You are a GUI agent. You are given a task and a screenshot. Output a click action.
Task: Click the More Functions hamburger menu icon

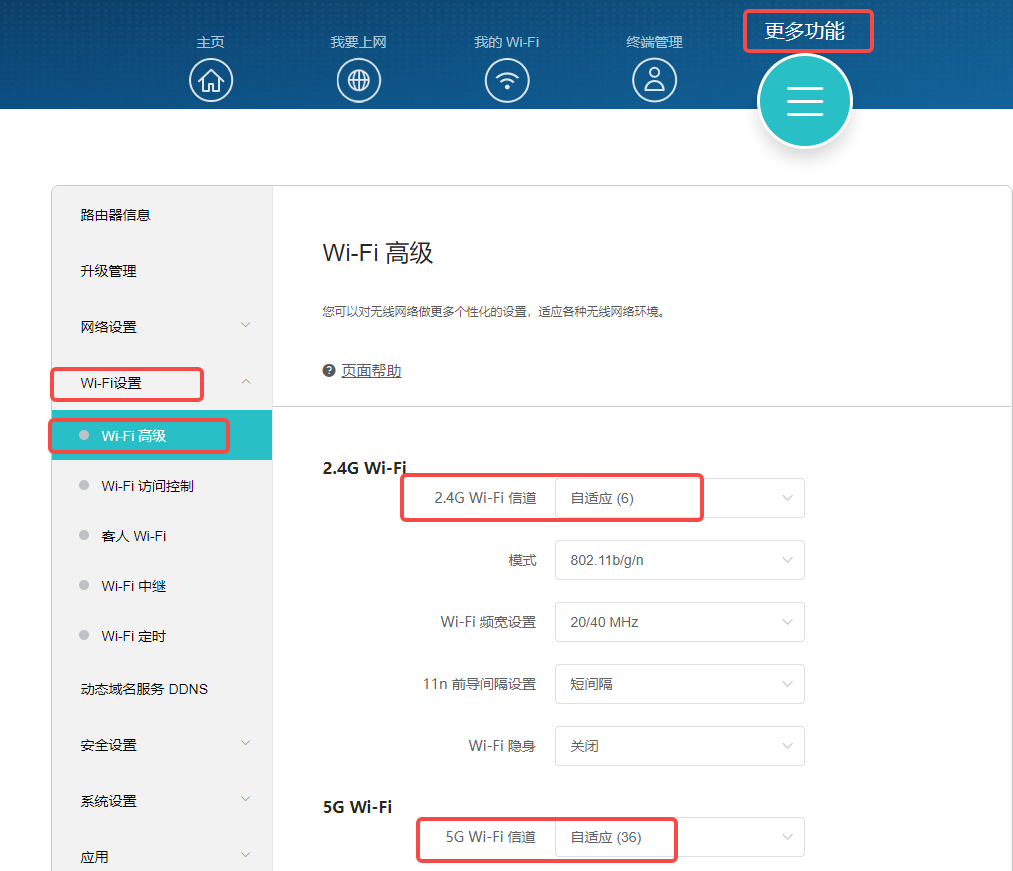(x=804, y=101)
